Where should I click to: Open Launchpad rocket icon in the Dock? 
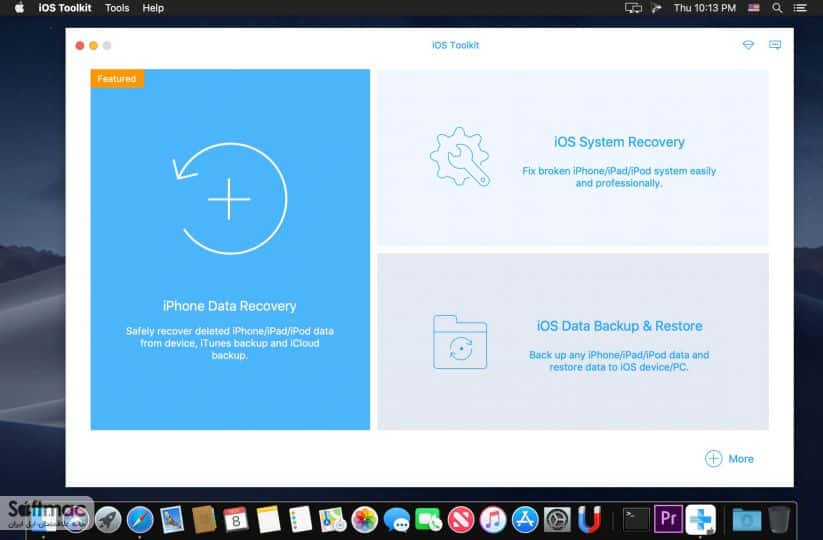tap(108, 520)
